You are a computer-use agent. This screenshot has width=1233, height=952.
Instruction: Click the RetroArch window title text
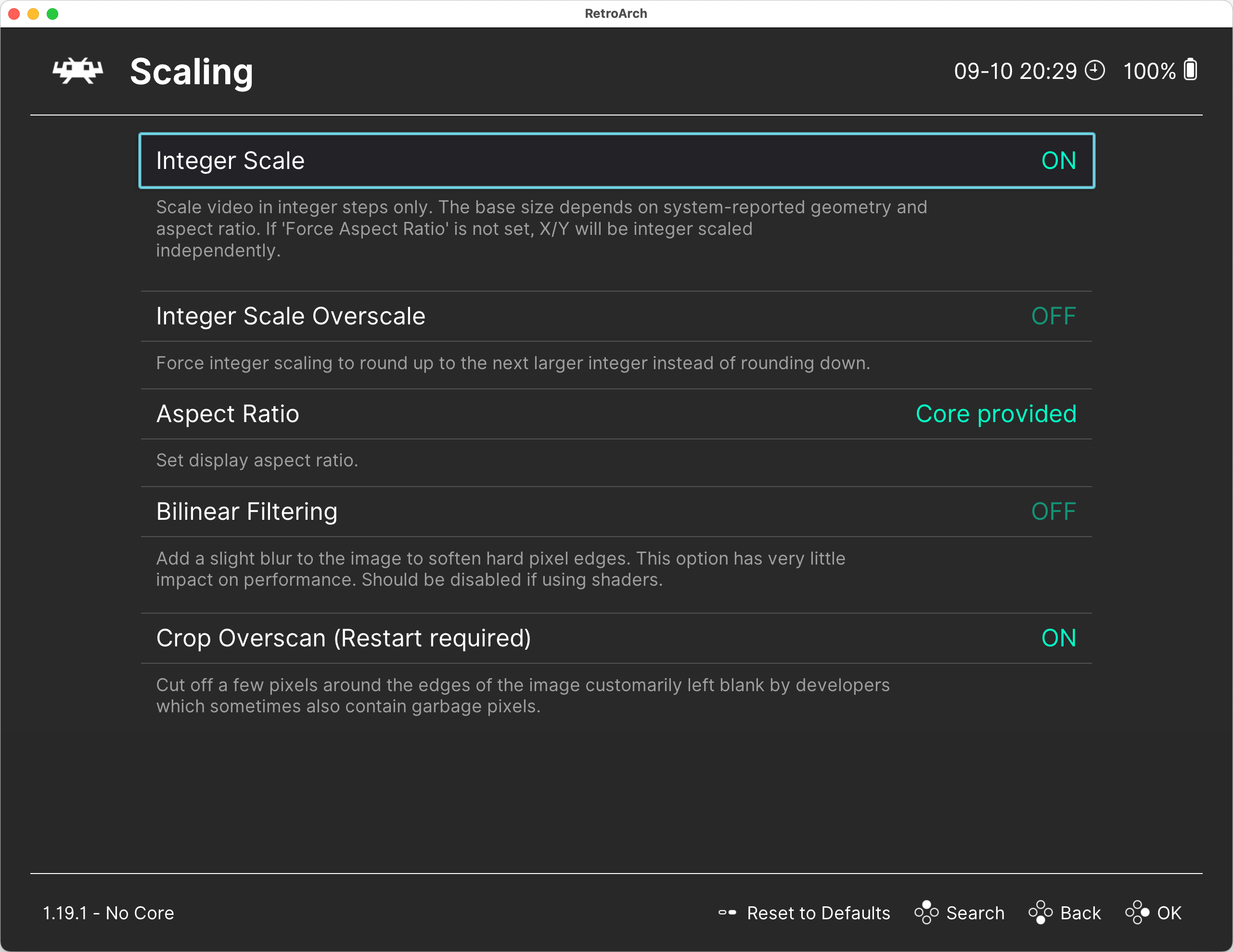616,13
